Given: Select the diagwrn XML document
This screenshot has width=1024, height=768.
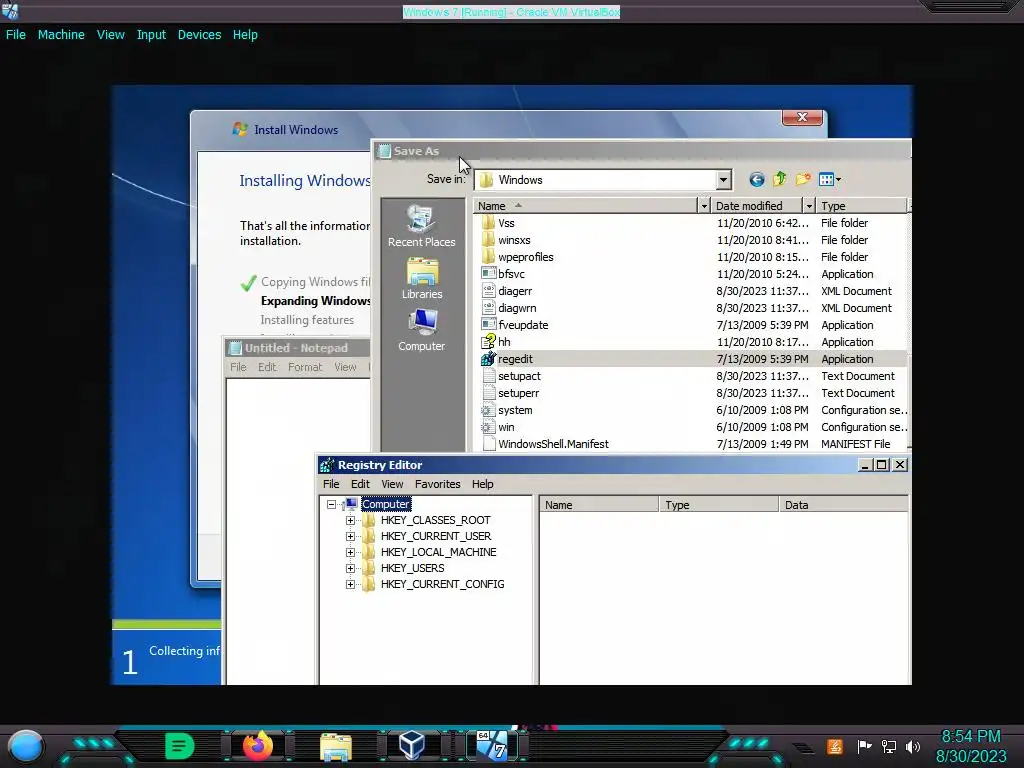Looking at the screenshot, I should (517, 308).
